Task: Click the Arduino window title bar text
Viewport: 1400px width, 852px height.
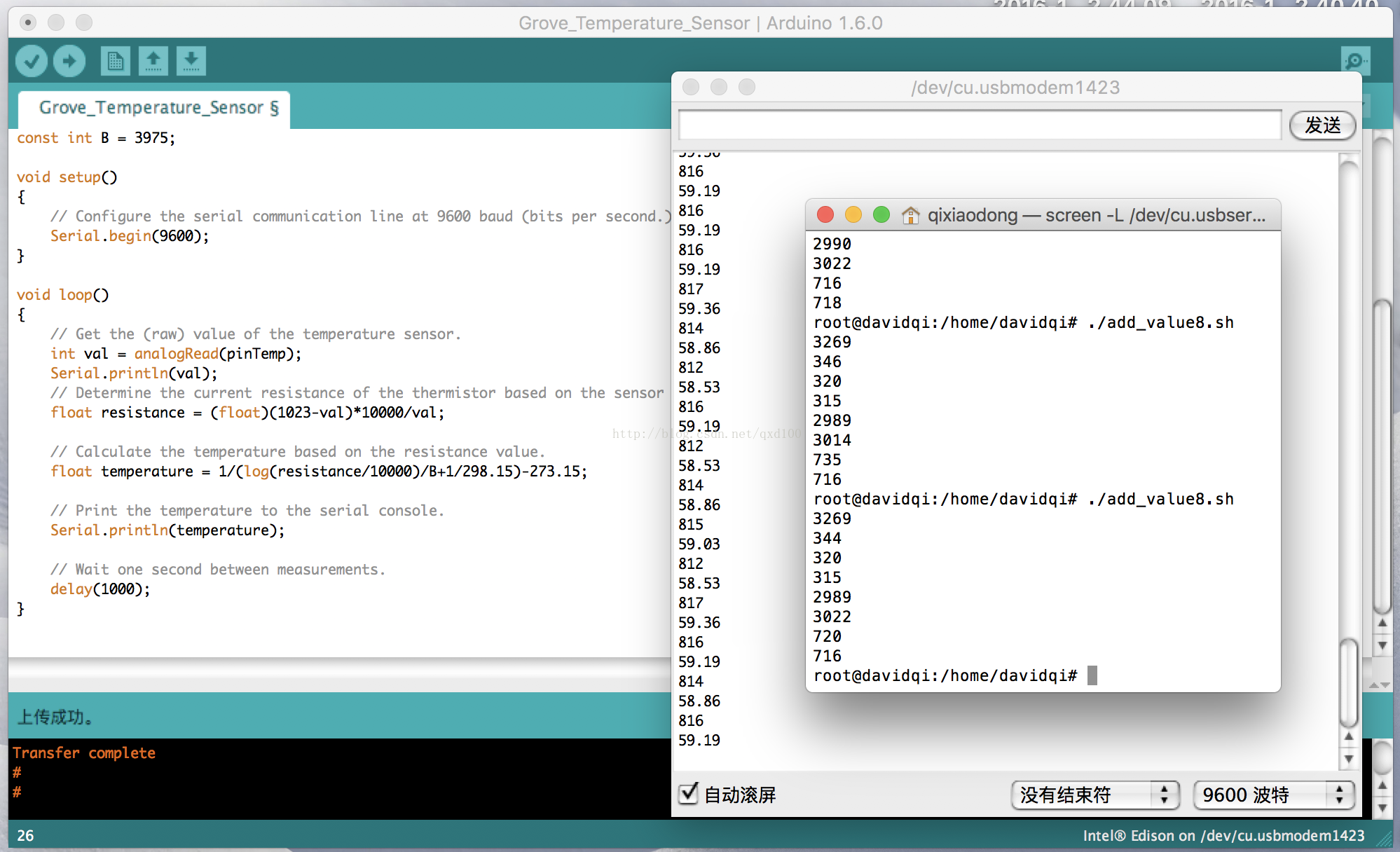Action: (700, 23)
